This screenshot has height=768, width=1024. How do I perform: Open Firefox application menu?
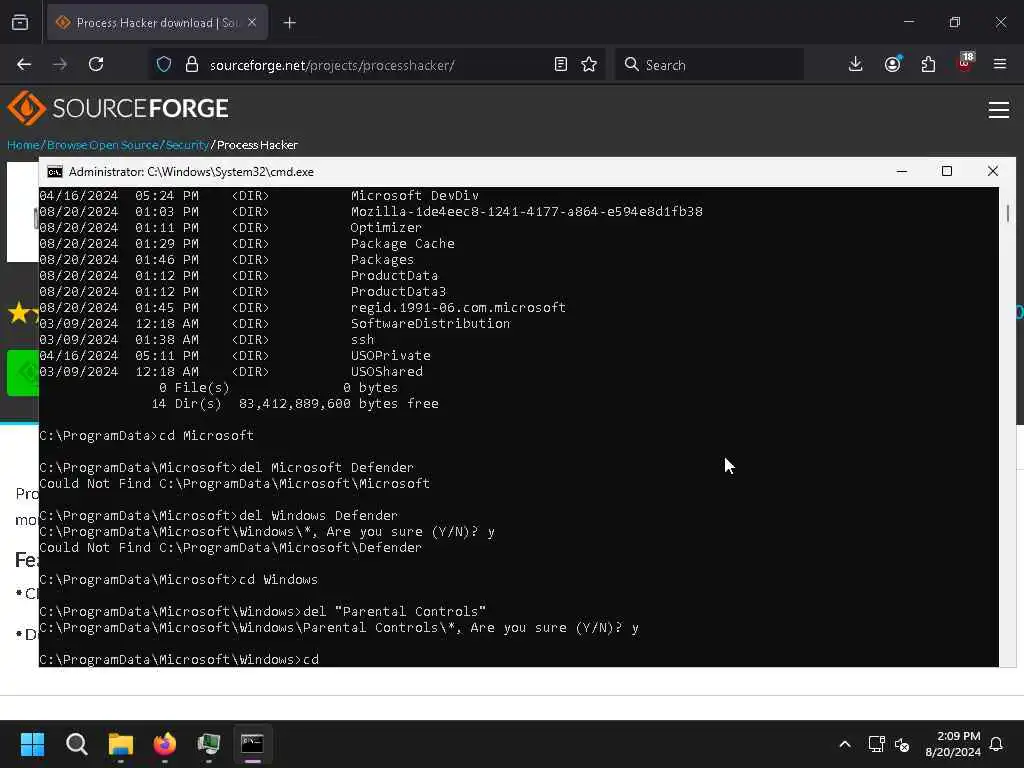1000,65
